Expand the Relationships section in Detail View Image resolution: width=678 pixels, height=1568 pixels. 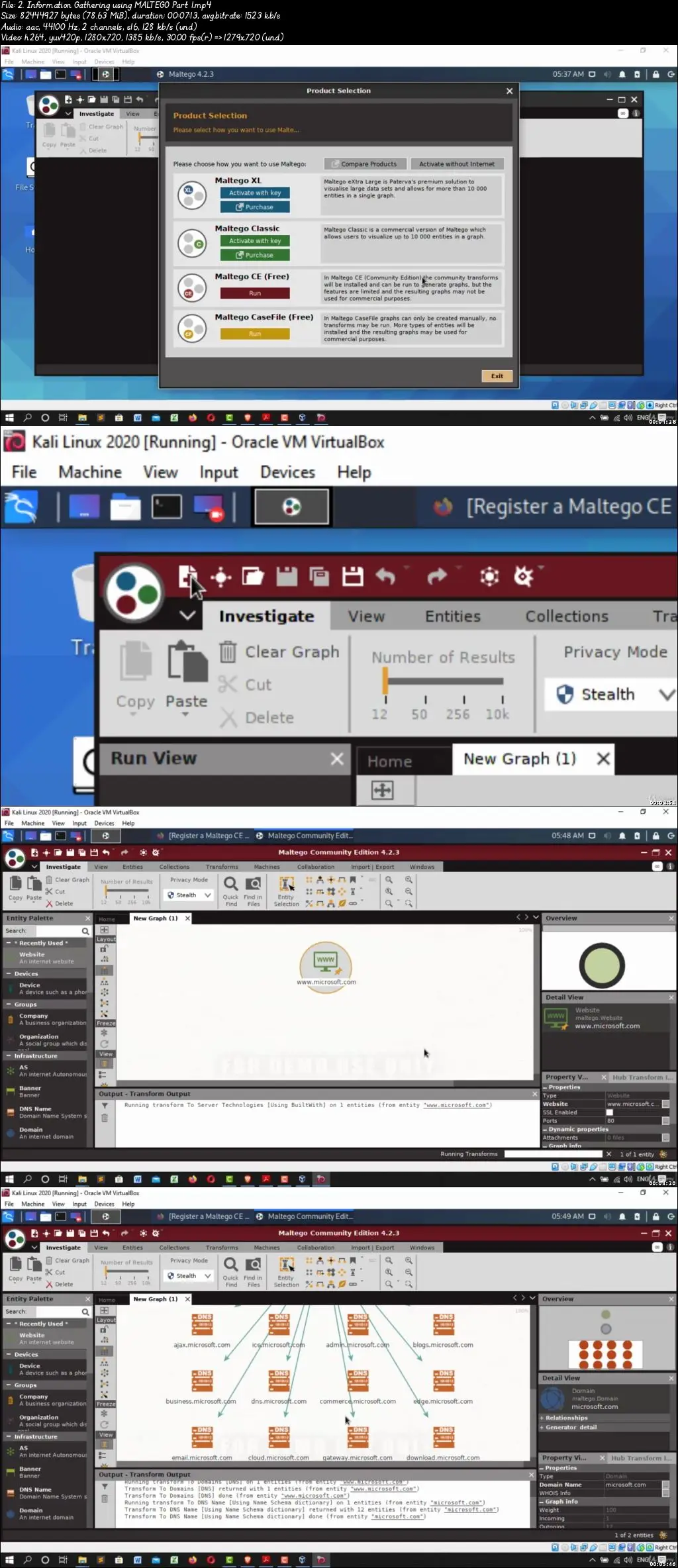[x=542, y=1418]
